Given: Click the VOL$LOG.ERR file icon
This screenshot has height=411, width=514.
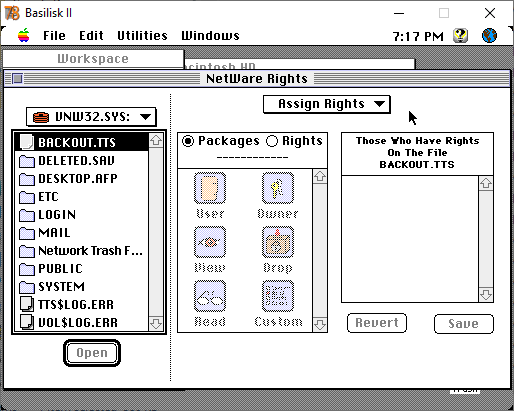Looking at the screenshot, I should (27, 322).
